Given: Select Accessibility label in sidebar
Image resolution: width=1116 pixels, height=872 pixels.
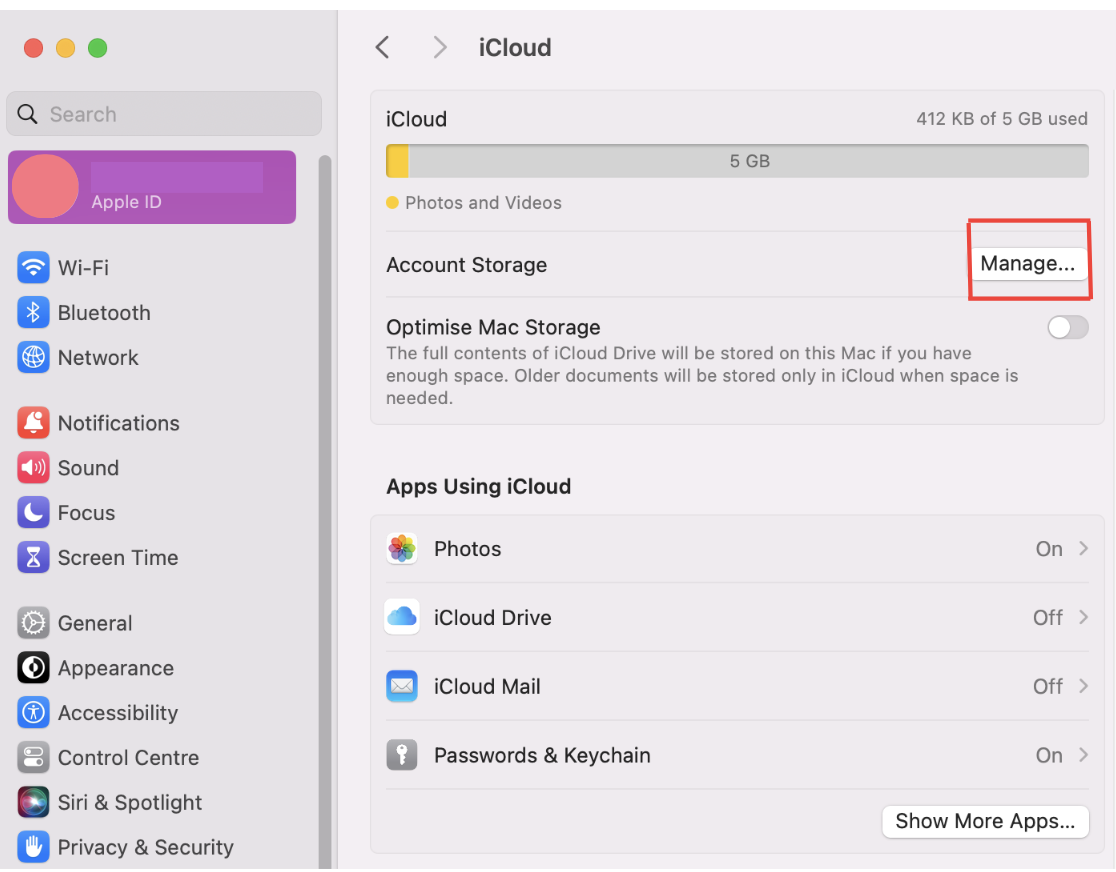Looking at the screenshot, I should coord(117,713).
